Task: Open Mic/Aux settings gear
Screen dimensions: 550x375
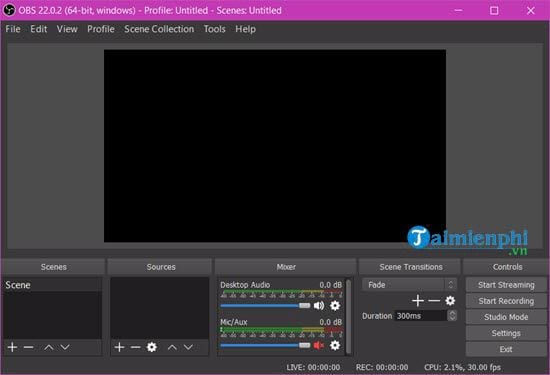Action: click(x=335, y=346)
